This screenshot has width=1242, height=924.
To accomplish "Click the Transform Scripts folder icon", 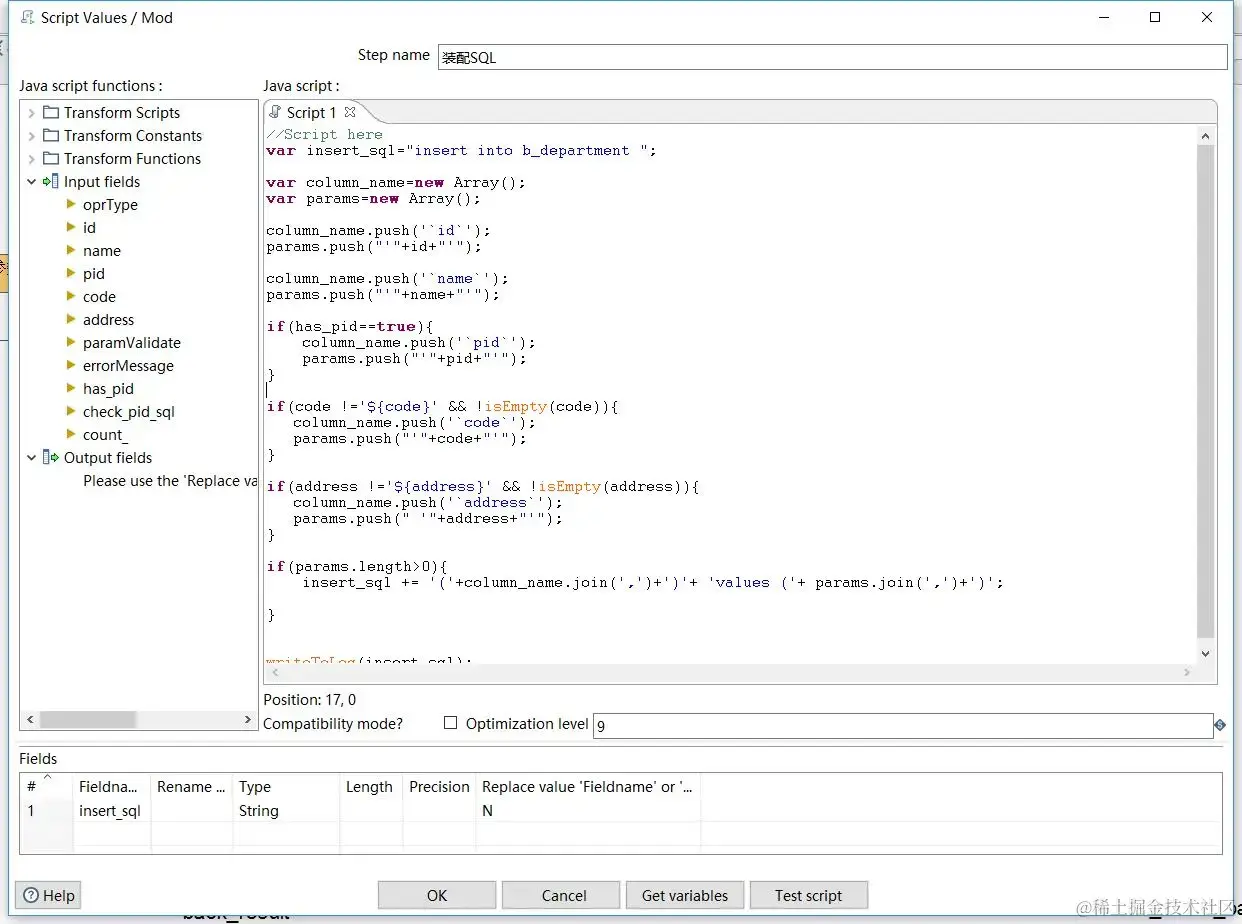I will coord(51,113).
